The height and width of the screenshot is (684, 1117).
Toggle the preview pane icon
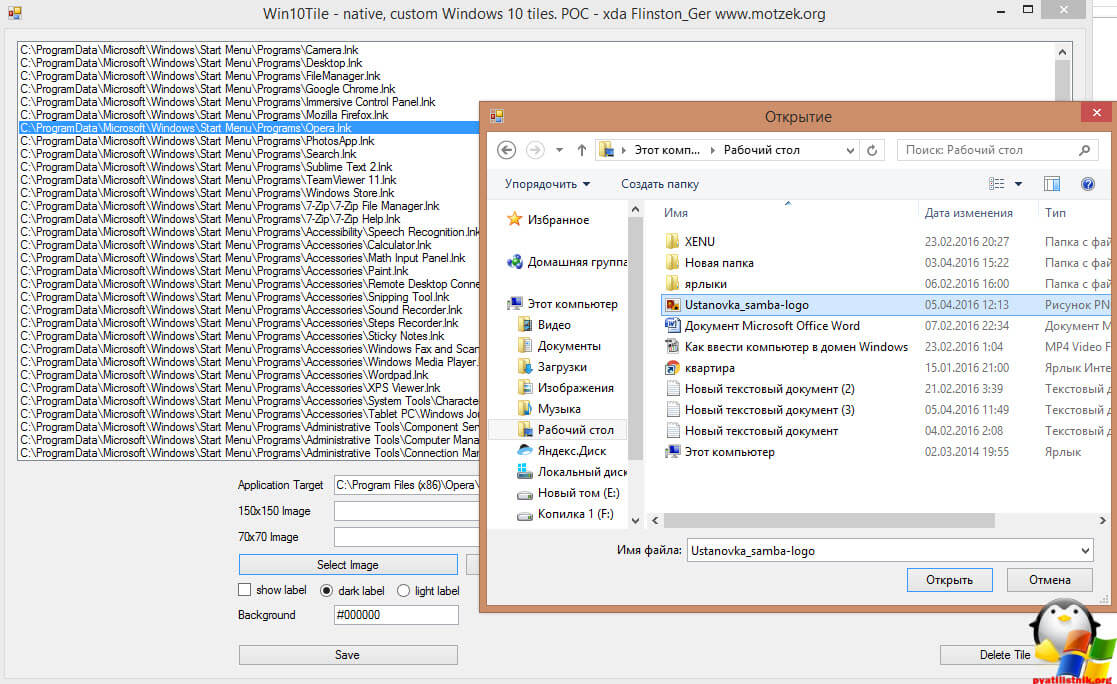click(x=1052, y=184)
